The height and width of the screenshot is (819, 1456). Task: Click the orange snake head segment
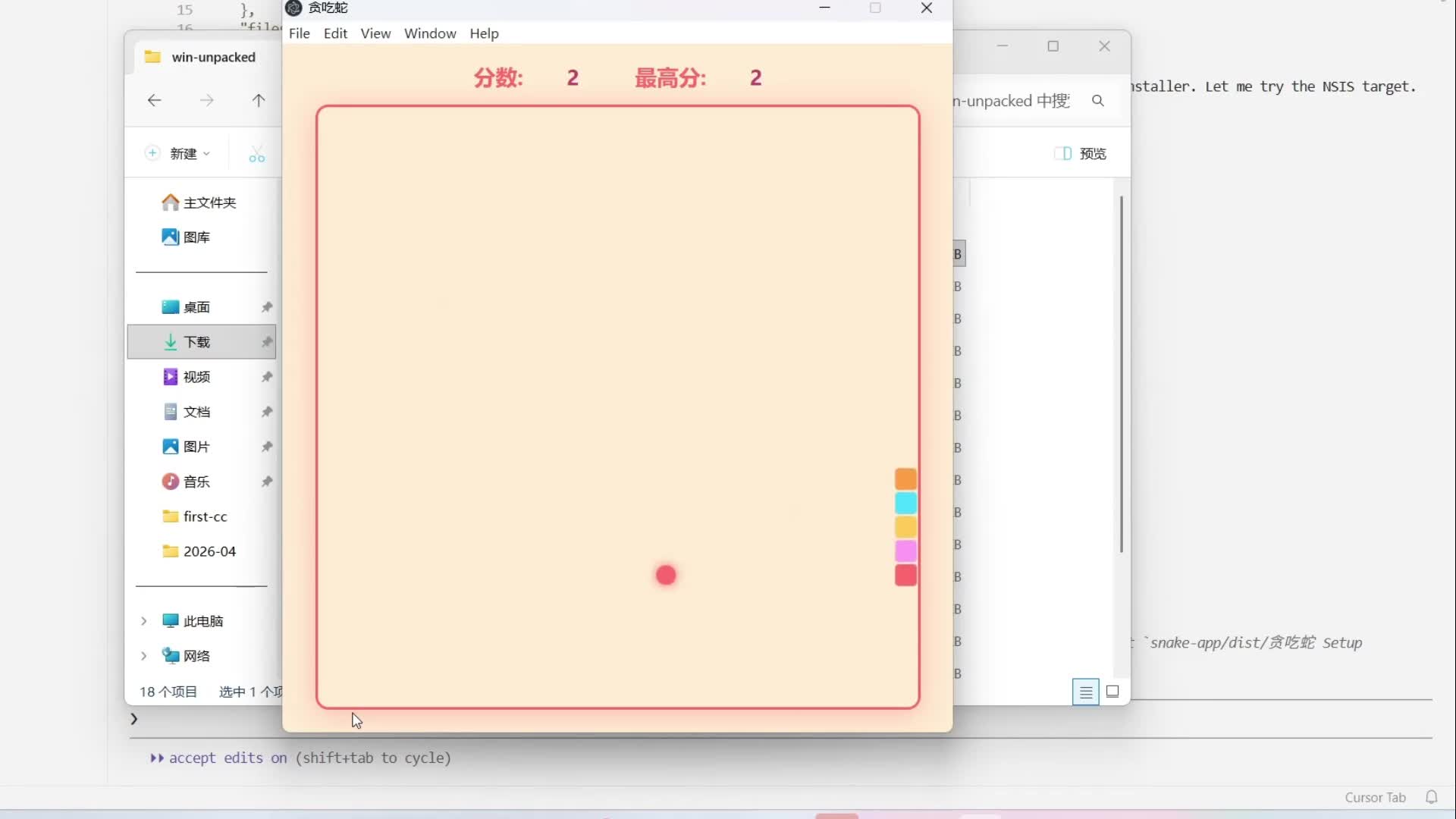(x=905, y=479)
